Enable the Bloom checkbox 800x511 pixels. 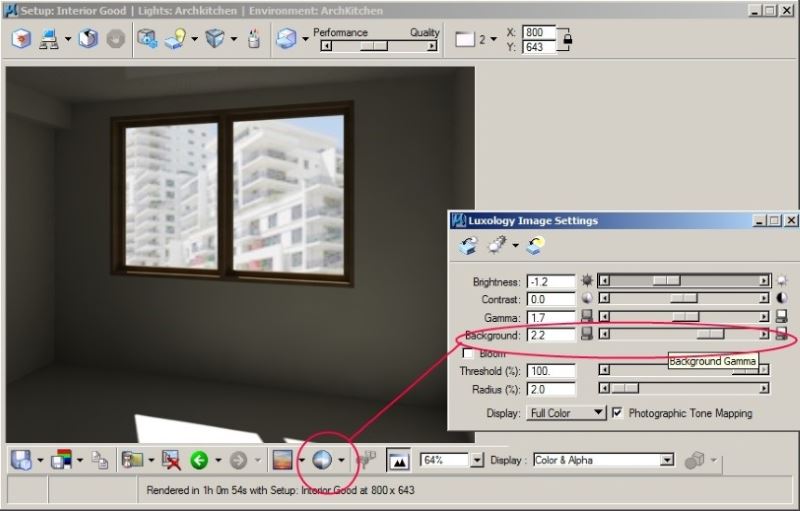click(x=467, y=353)
